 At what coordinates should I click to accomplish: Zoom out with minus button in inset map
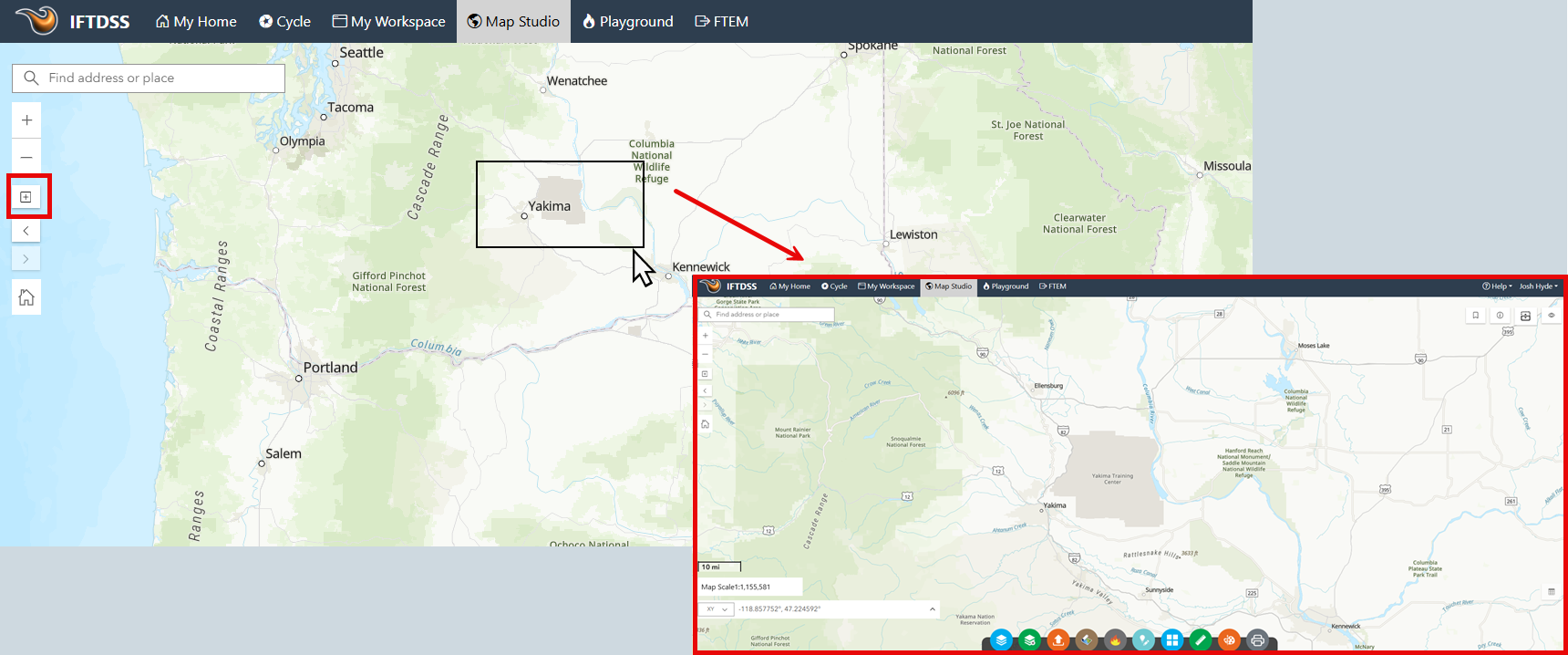705,354
